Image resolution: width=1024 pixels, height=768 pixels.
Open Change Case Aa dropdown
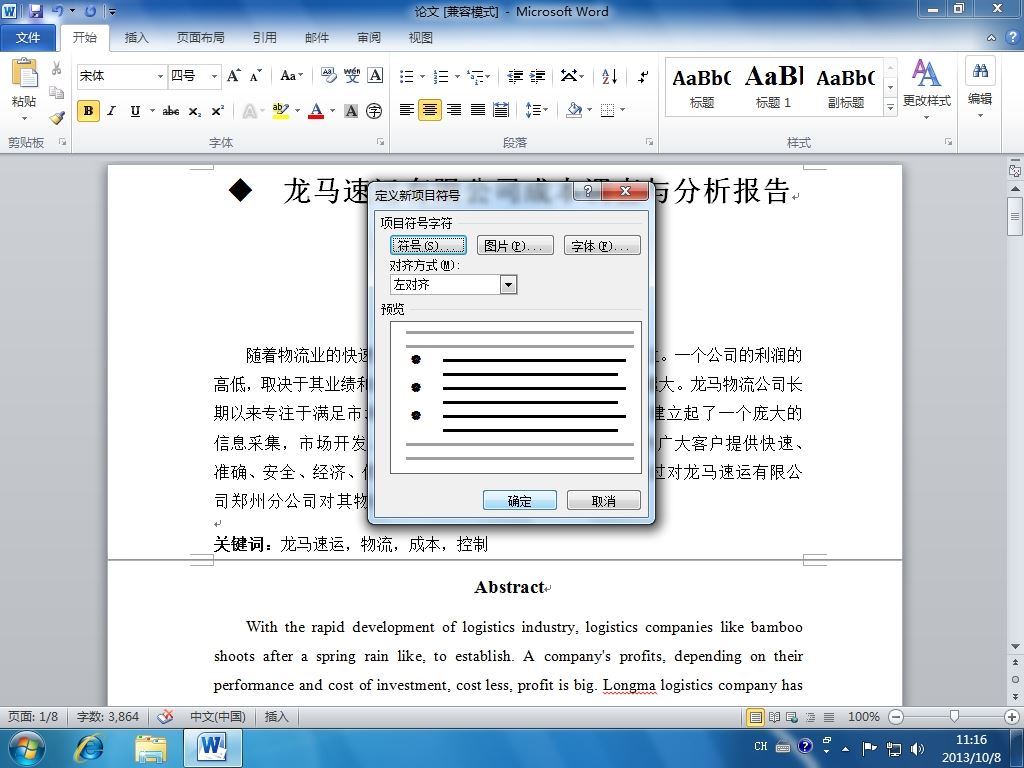click(x=291, y=76)
